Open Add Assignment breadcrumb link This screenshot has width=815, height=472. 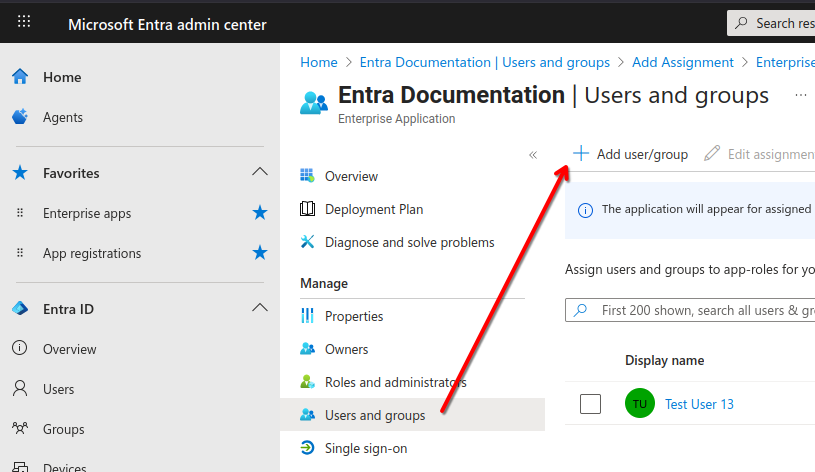[x=682, y=62]
